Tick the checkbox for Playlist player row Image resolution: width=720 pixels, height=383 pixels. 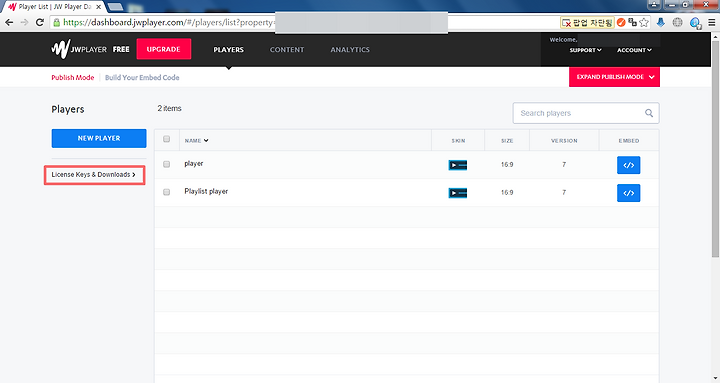click(x=166, y=192)
